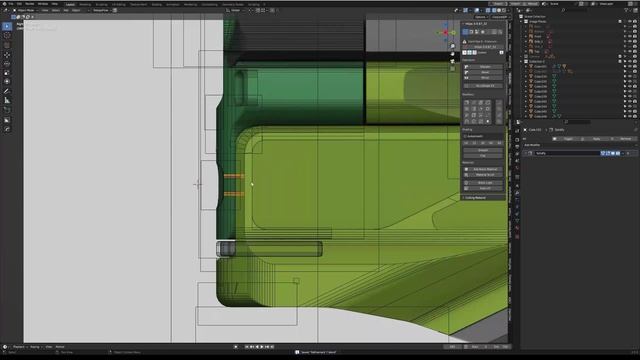Click first tab icon in sidebar panel
The width and height of the screenshot is (640, 360).
[x=465, y=31]
